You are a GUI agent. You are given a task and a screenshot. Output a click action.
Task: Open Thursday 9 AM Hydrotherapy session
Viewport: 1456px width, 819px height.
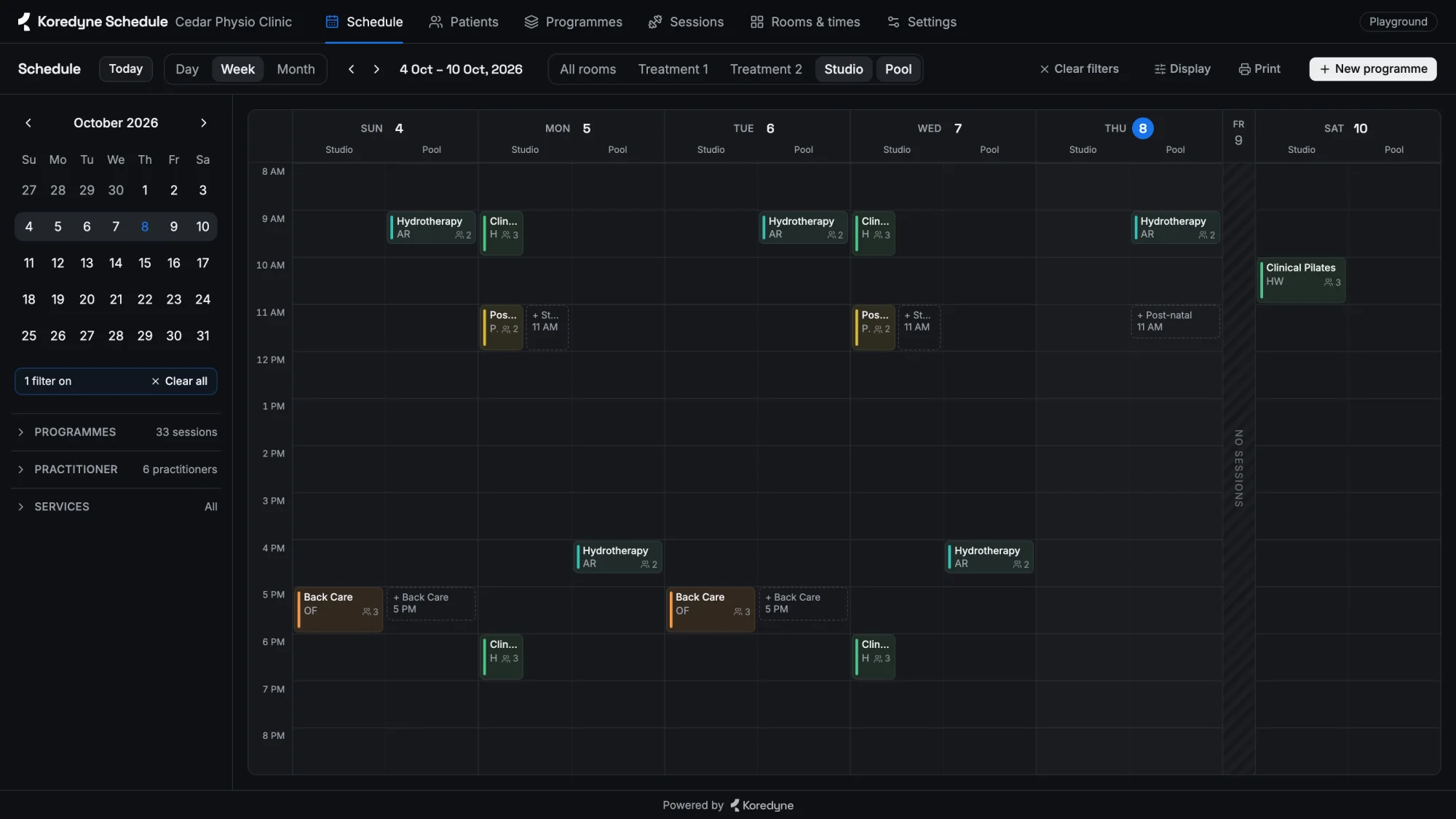pyautogui.click(x=1175, y=228)
